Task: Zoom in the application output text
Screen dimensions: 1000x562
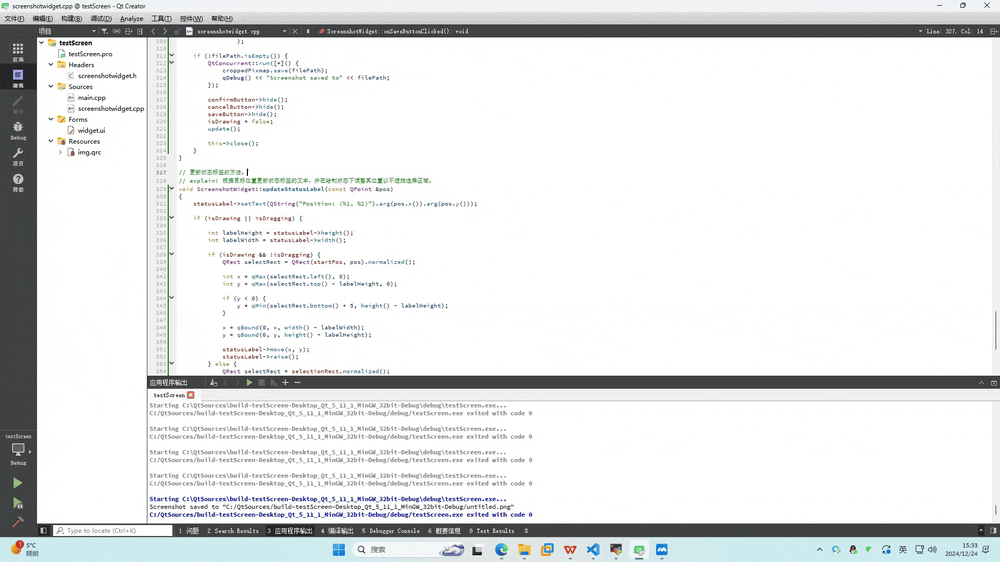Action: pyautogui.click(x=285, y=383)
